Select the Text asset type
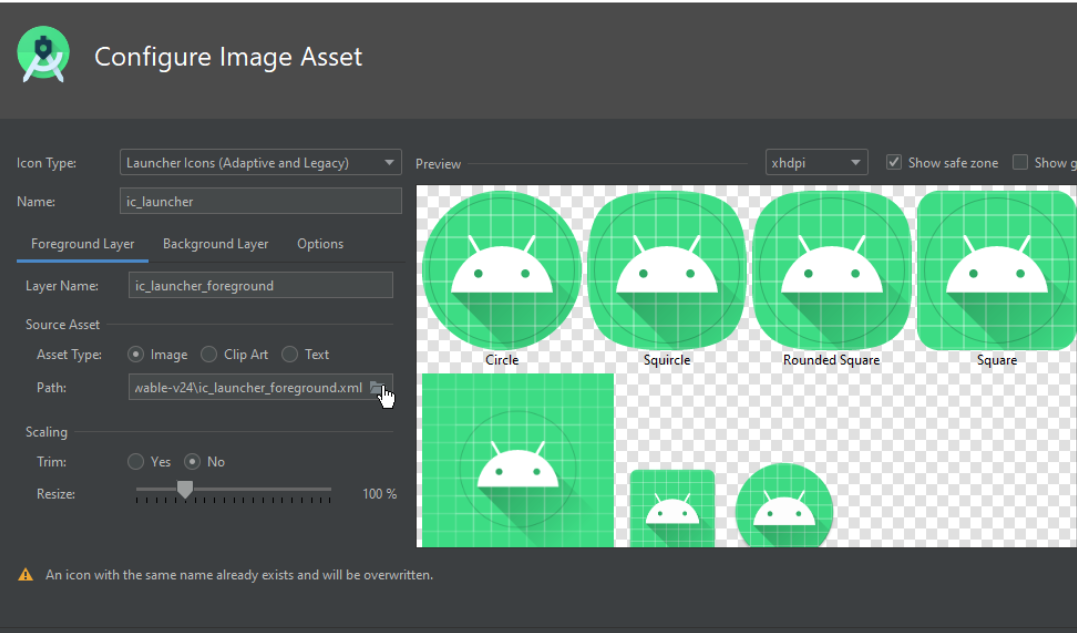Screen dimensions: 1077x633 (x=290, y=354)
